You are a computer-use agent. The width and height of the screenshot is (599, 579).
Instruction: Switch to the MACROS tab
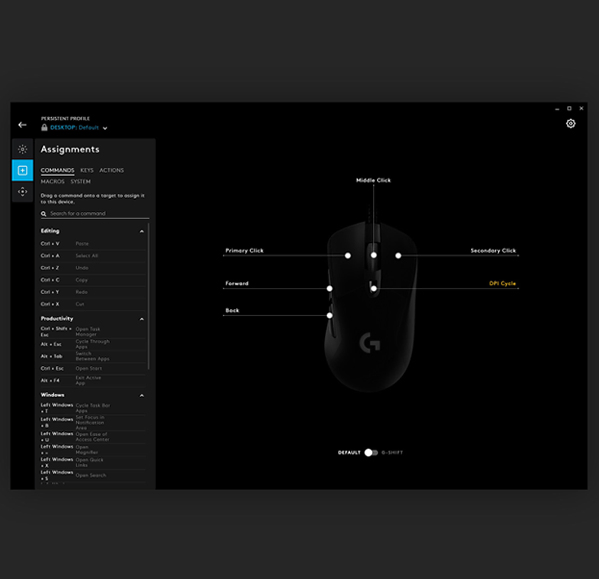pos(53,181)
